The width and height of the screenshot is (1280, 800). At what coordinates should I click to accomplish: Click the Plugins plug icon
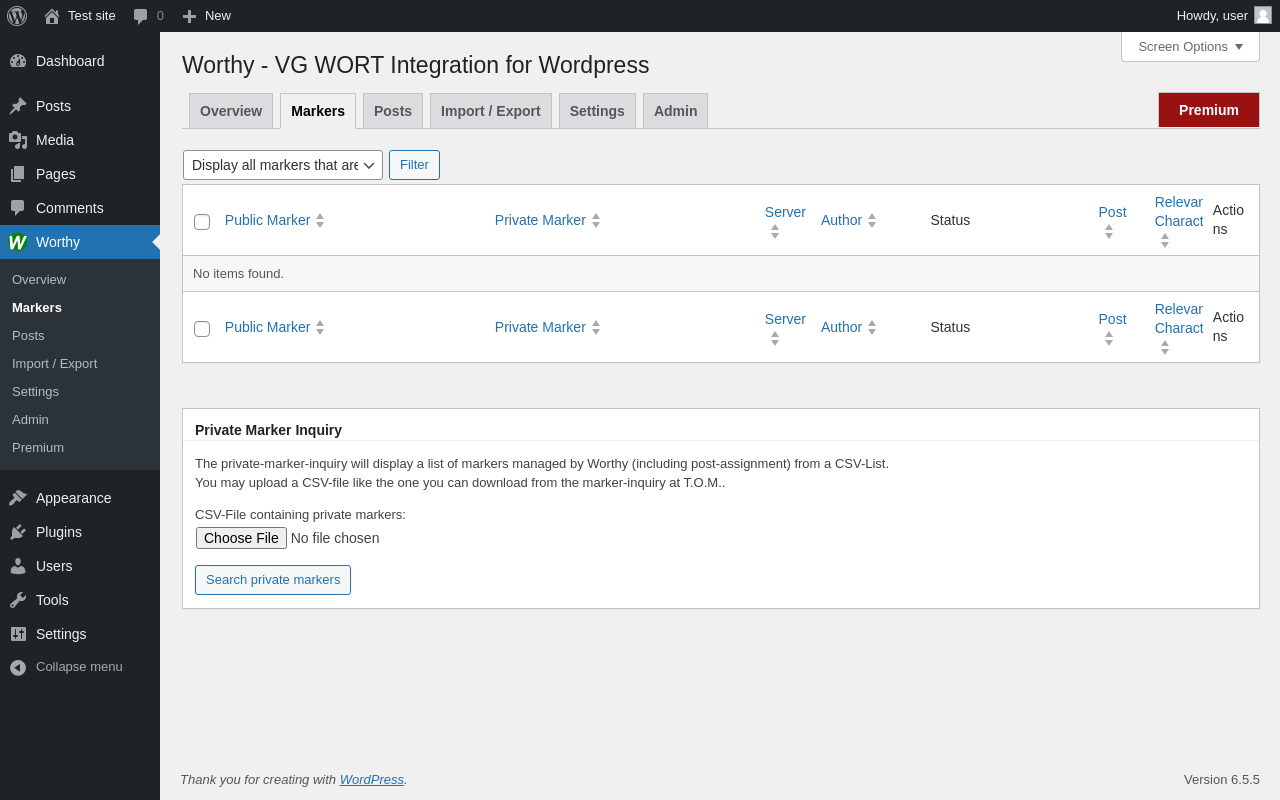click(18, 532)
